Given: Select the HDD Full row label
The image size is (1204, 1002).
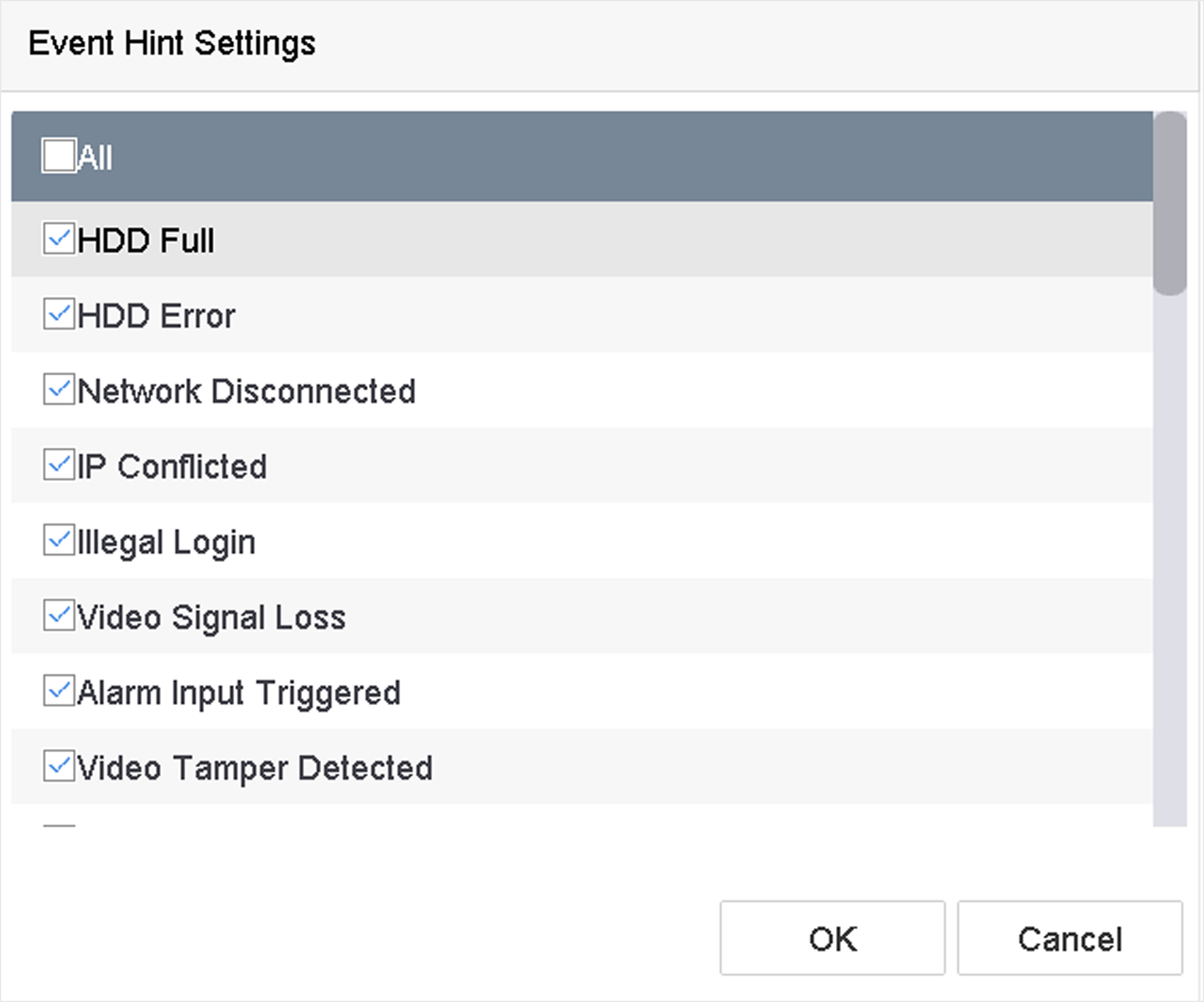Looking at the screenshot, I should click(146, 240).
